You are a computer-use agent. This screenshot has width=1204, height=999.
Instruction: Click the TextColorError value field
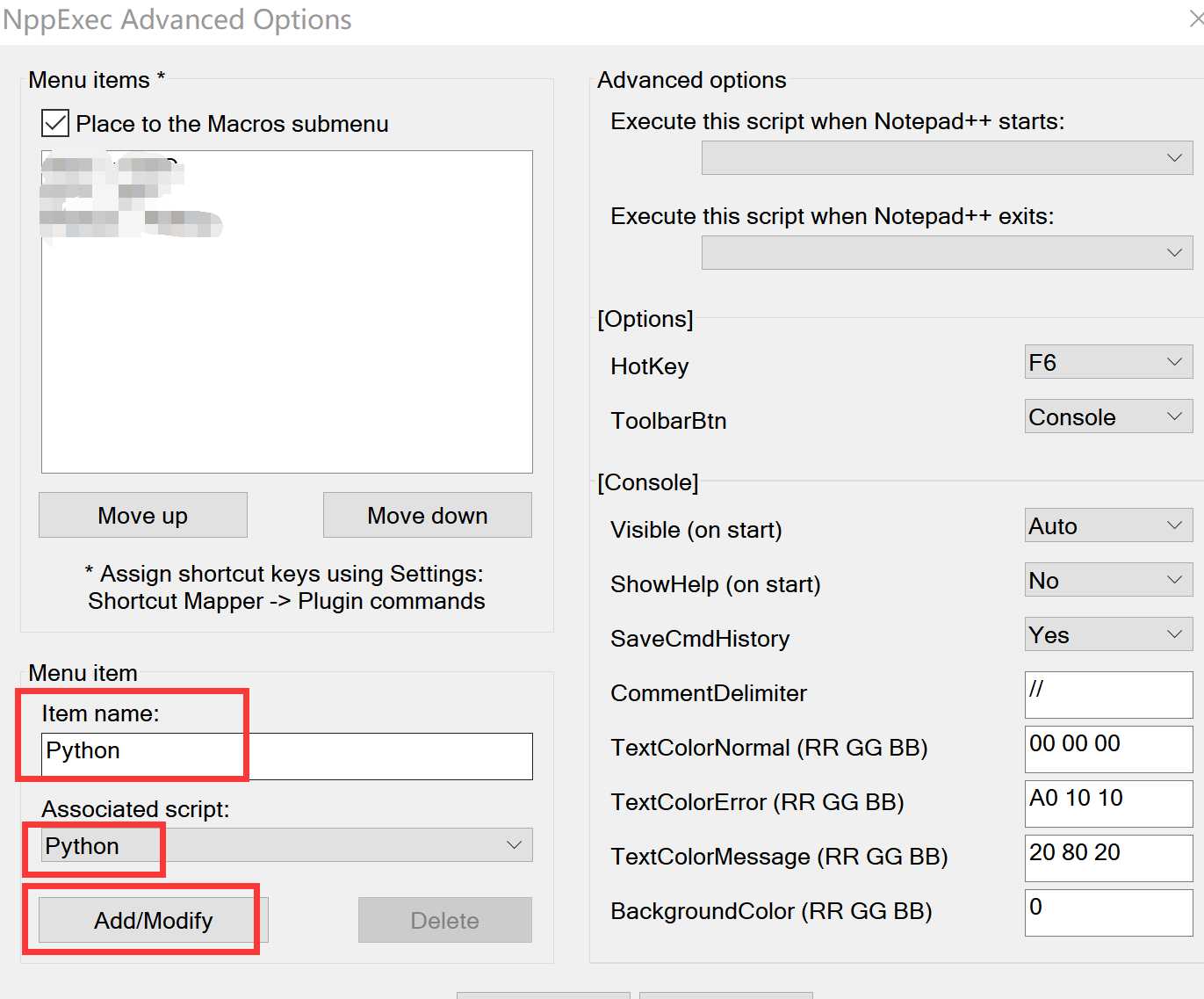click(1107, 803)
